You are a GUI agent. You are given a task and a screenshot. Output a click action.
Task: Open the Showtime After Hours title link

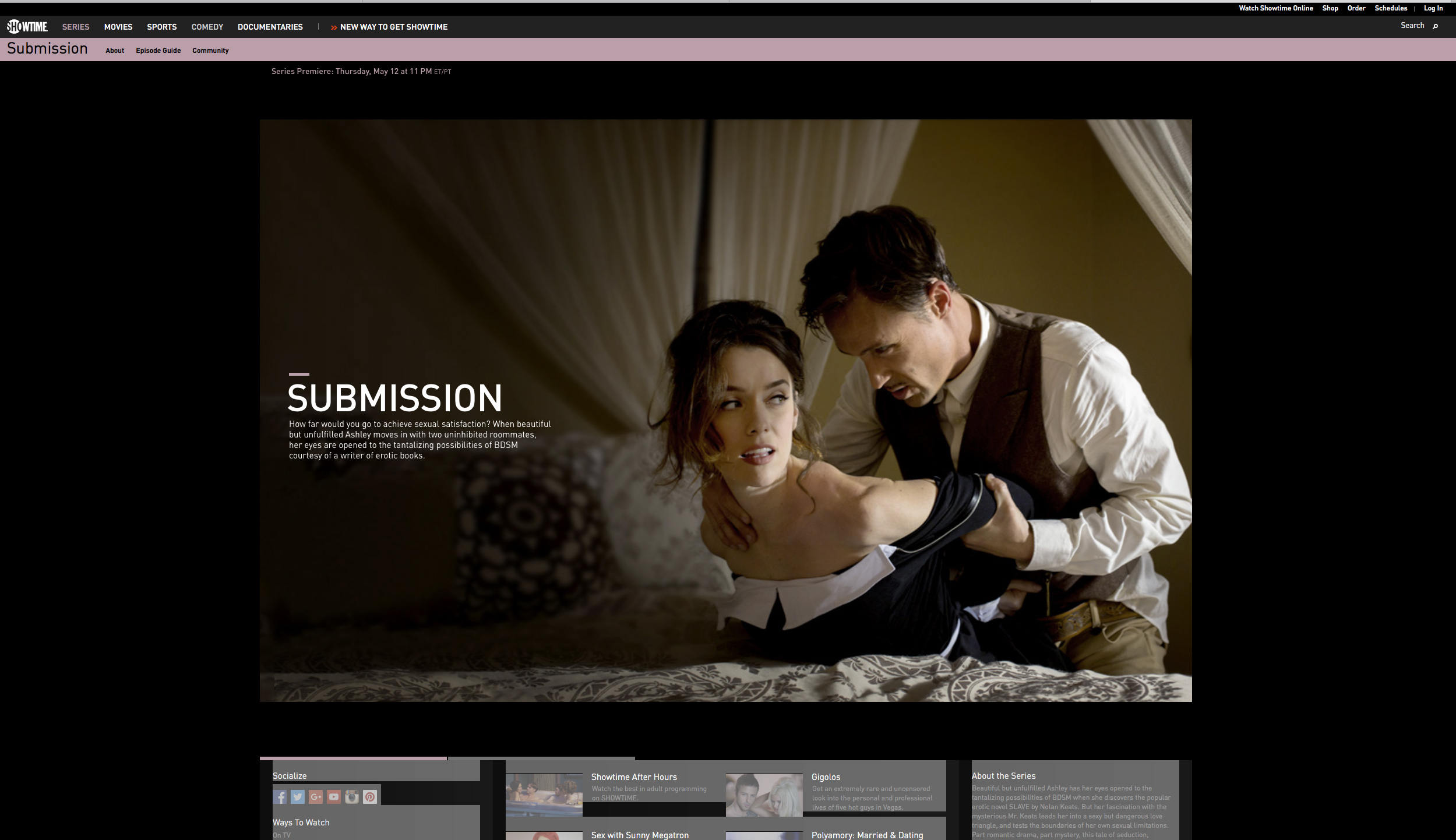634,777
